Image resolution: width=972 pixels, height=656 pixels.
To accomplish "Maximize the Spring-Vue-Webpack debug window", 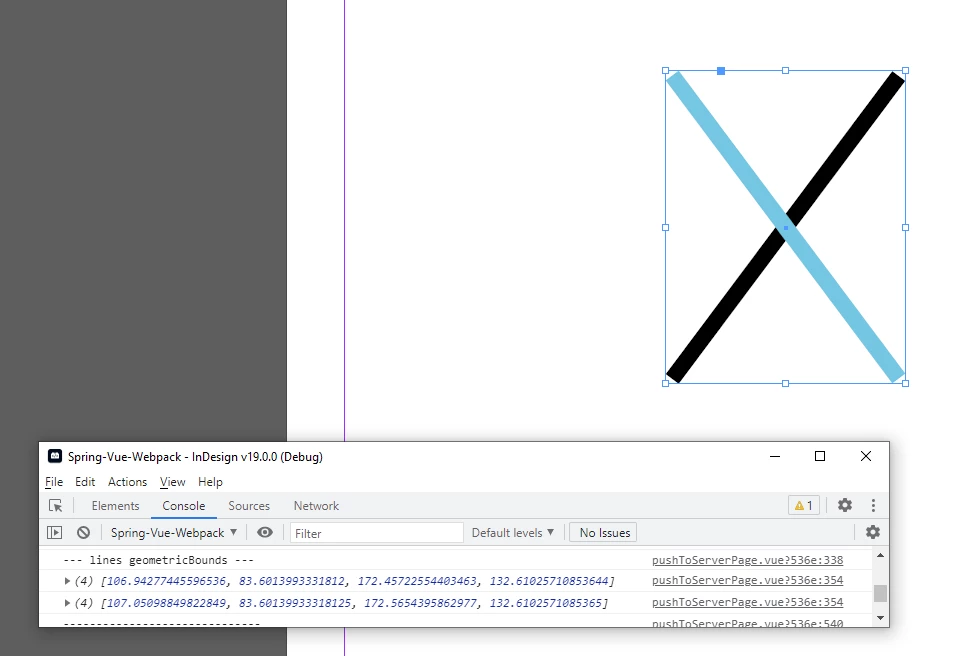I will [x=820, y=456].
